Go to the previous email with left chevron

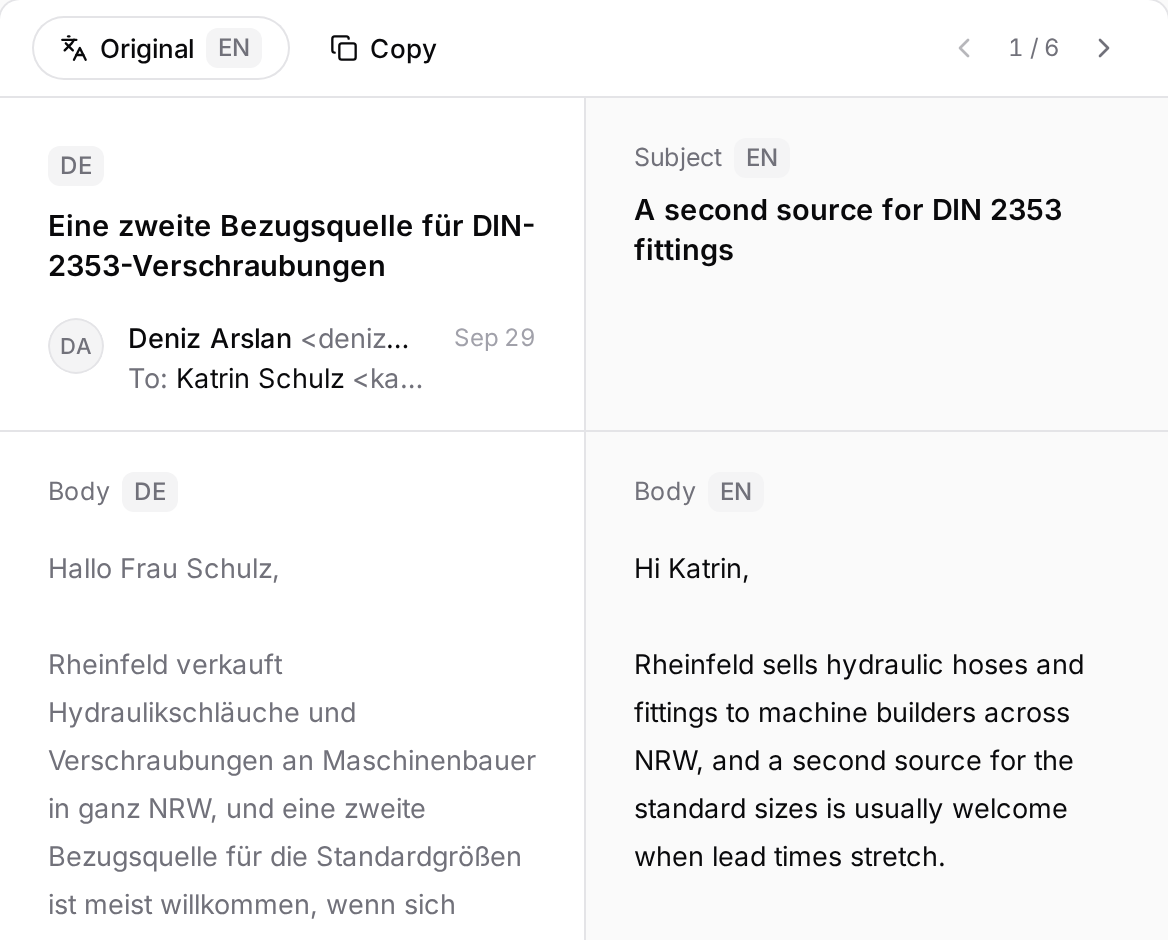tap(964, 48)
